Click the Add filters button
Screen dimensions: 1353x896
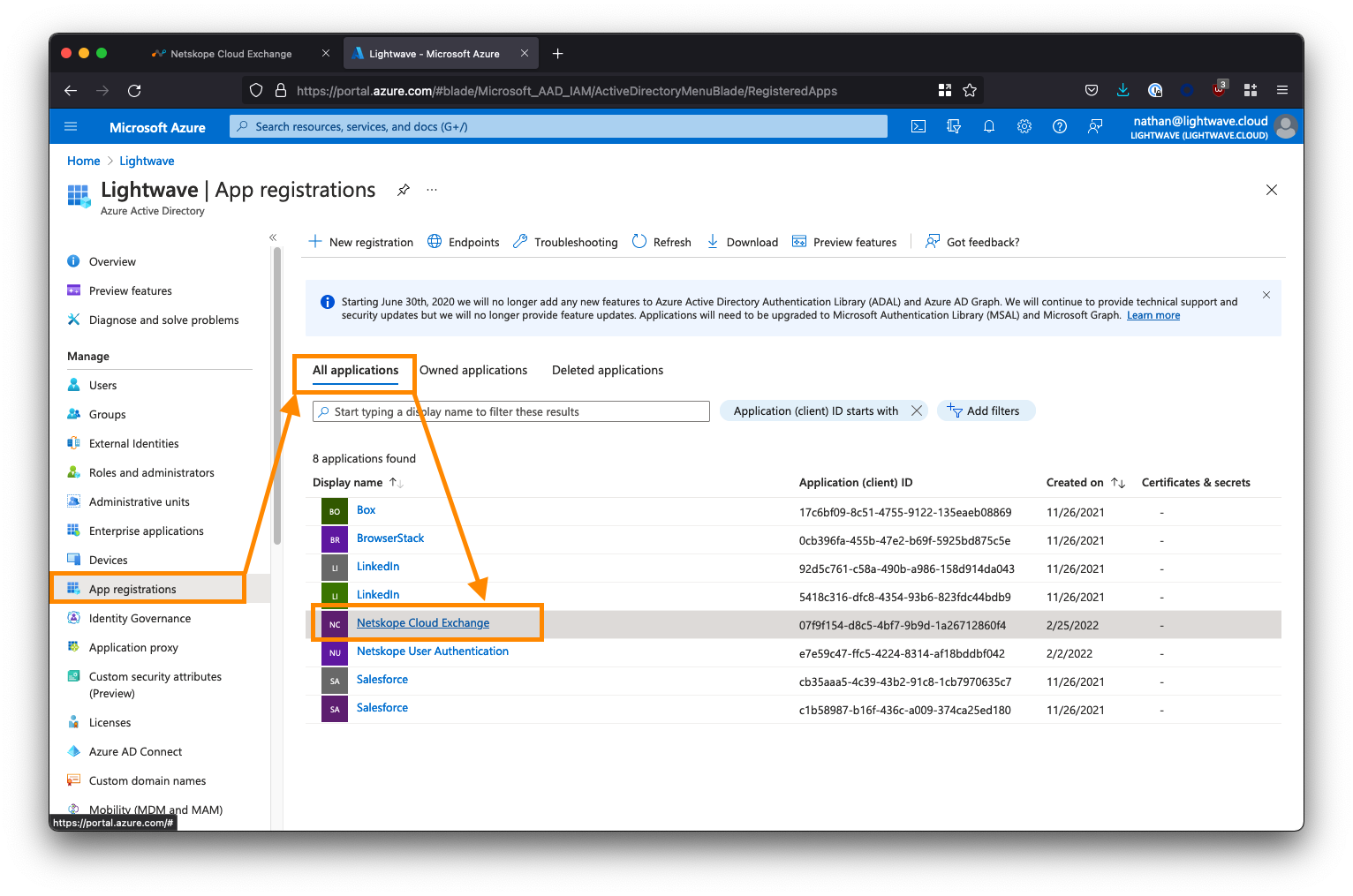(986, 411)
